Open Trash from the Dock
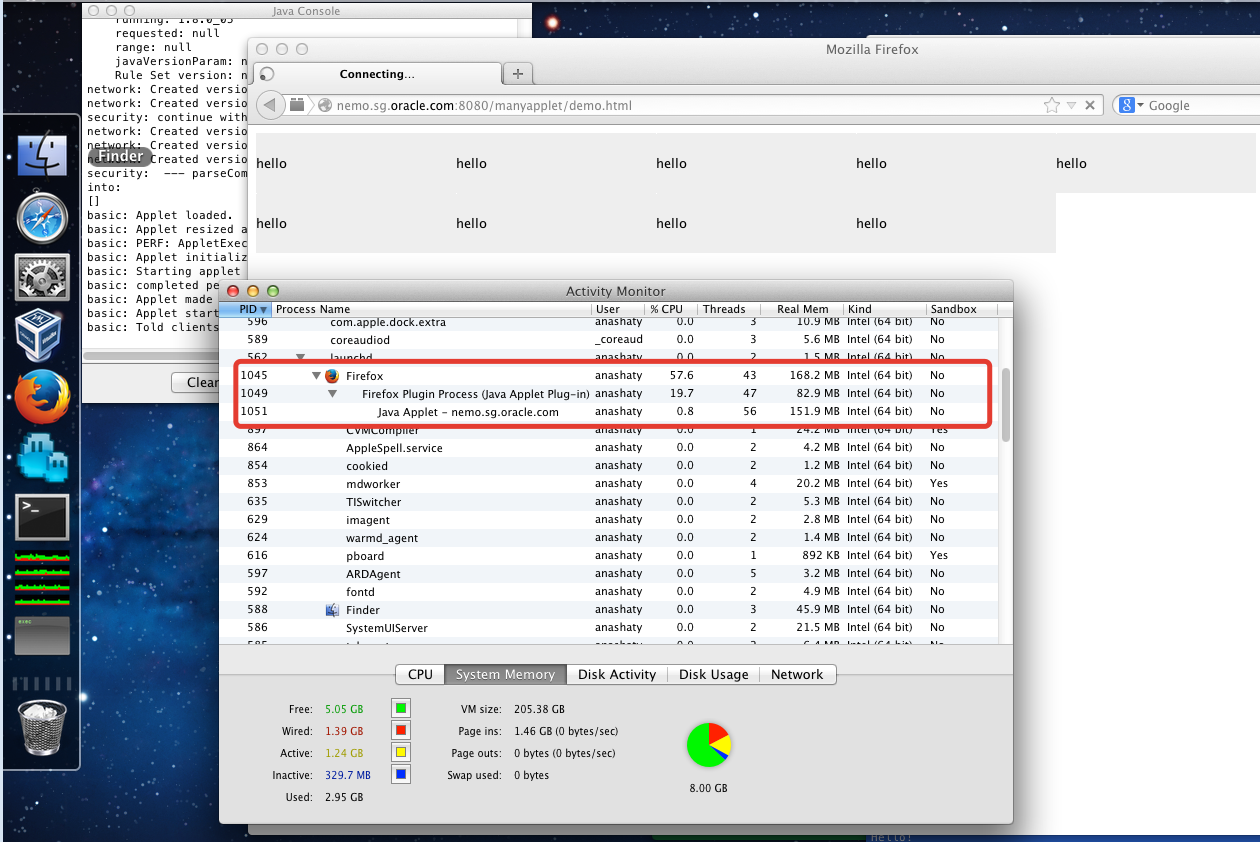 click(42, 727)
